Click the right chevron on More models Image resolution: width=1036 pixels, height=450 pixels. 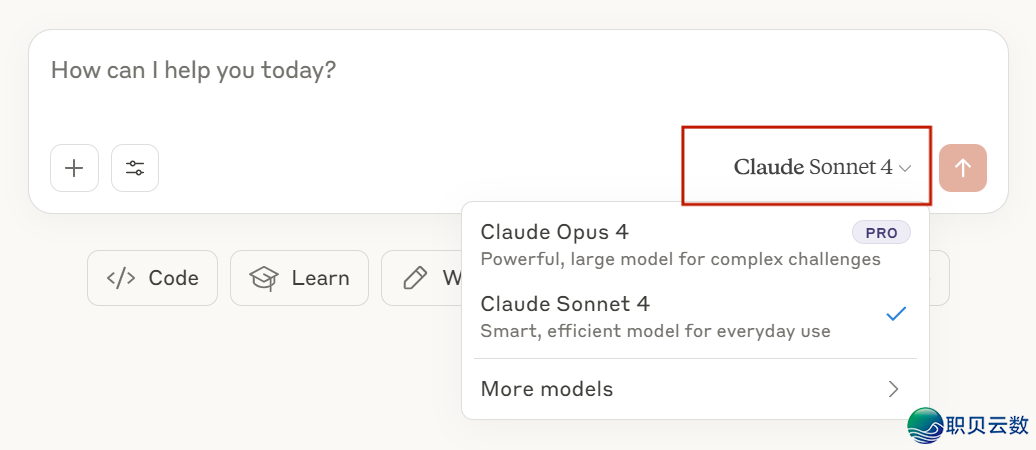893,389
